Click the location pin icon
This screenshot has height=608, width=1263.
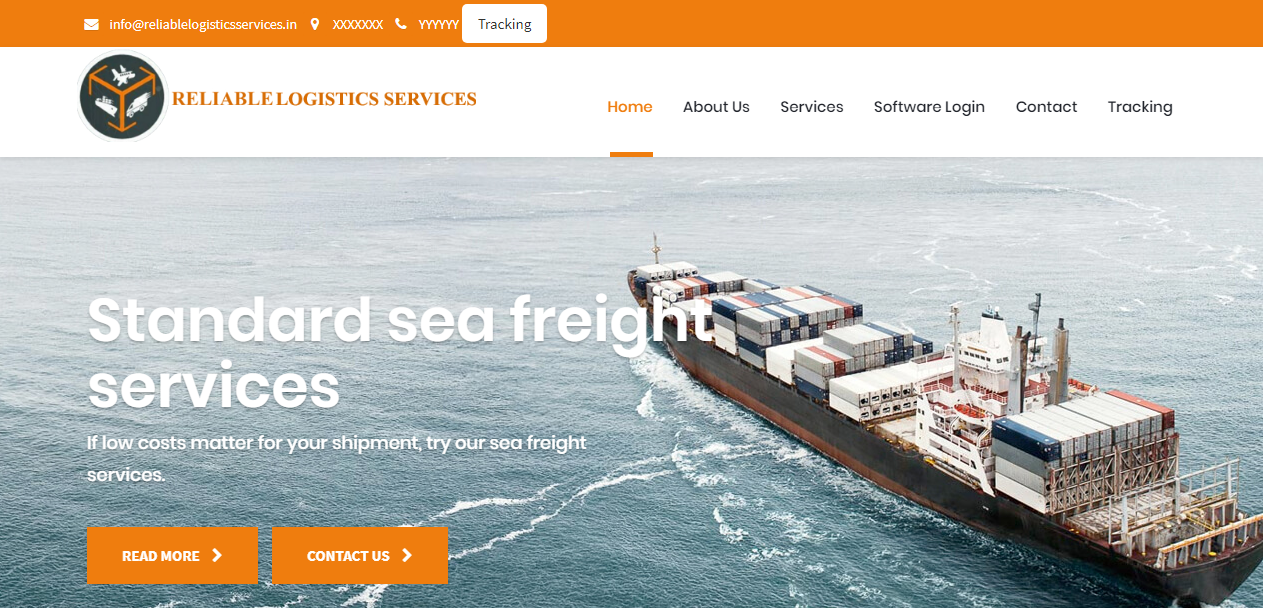tap(315, 24)
